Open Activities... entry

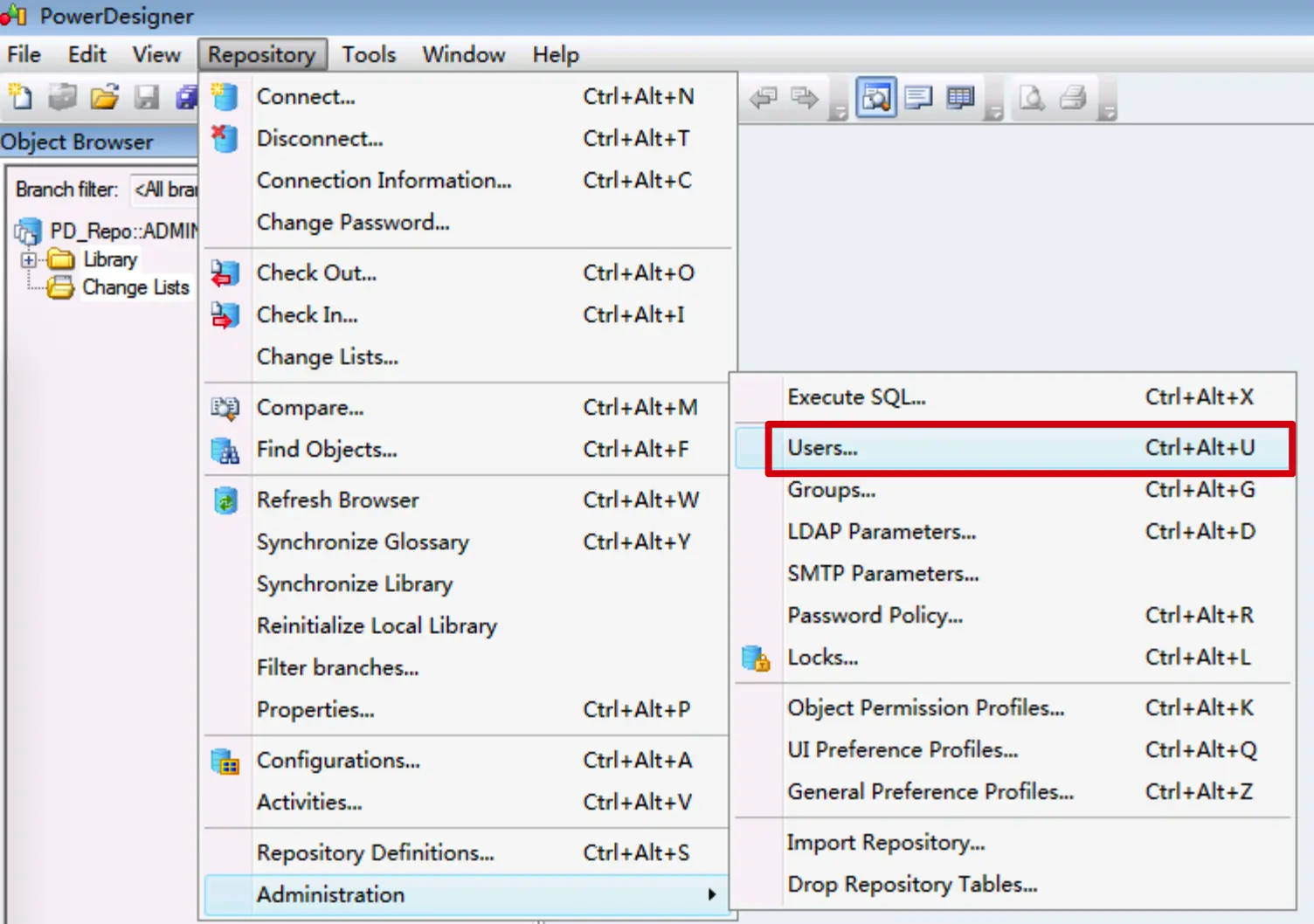(468, 803)
